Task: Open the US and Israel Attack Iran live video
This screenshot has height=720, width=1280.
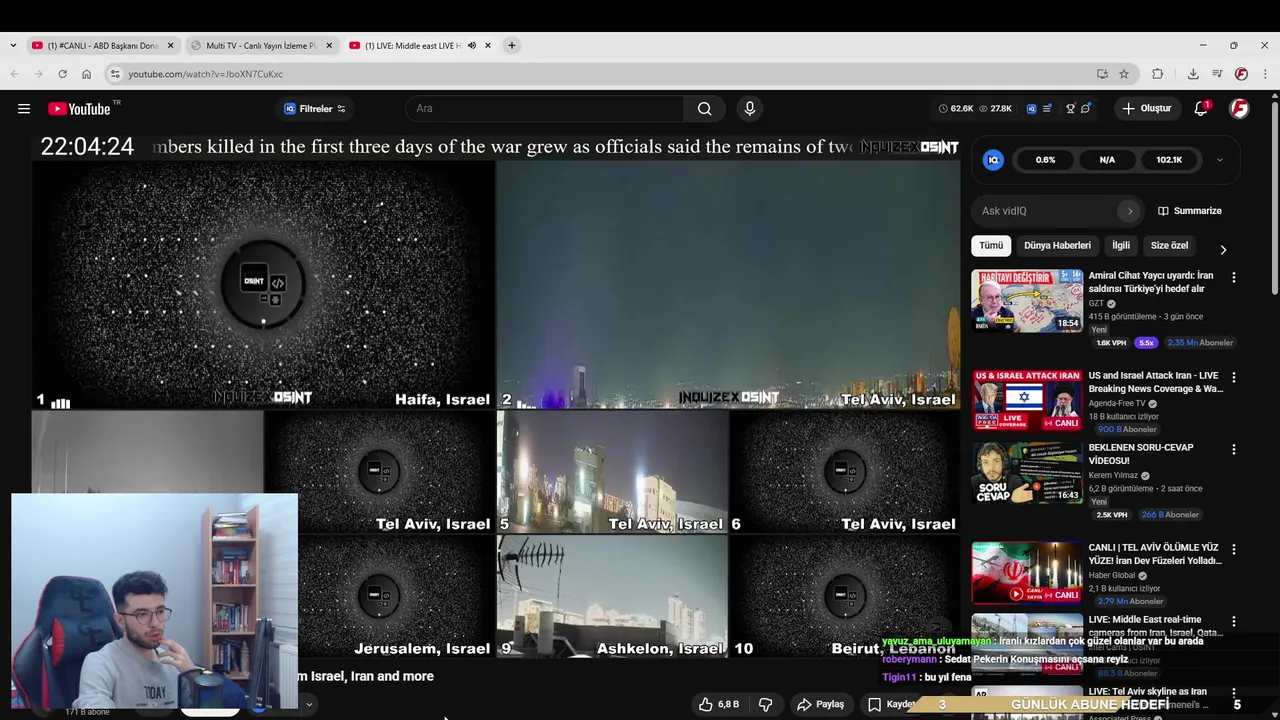Action: pyautogui.click(x=1027, y=401)
